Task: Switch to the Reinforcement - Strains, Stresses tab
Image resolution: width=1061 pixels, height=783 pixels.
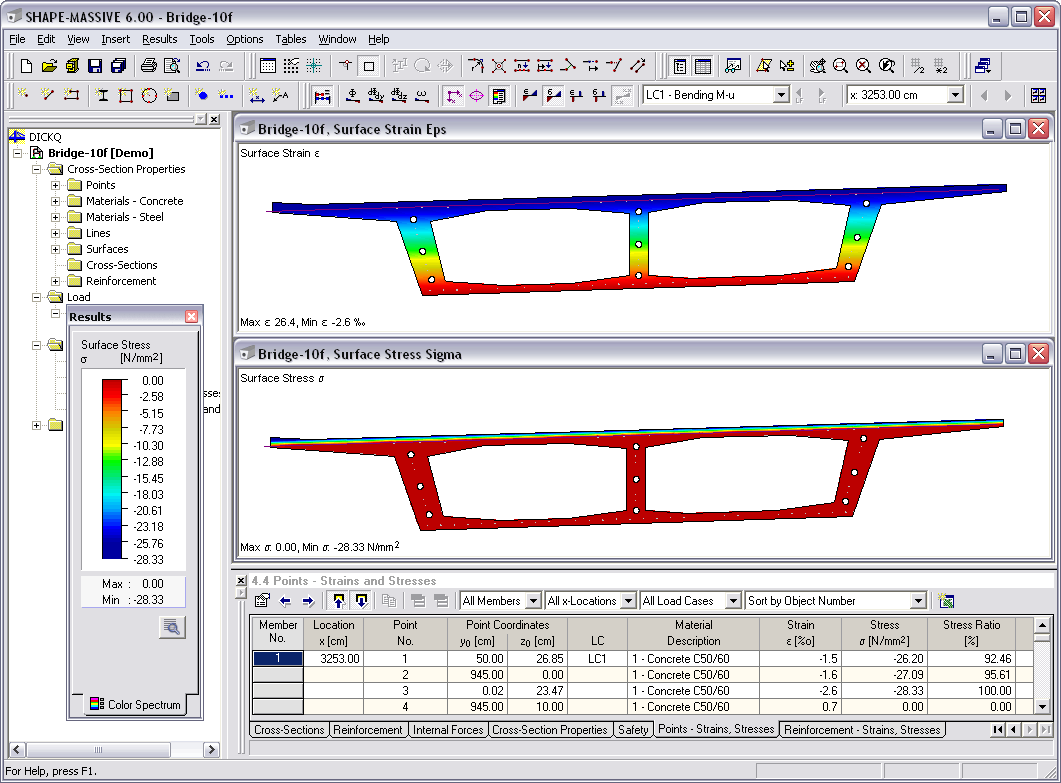Action: pos(862,730)
